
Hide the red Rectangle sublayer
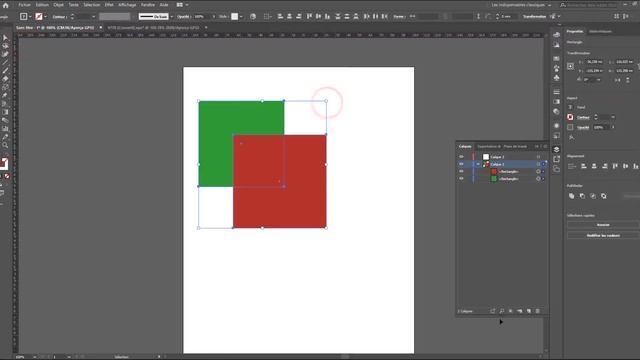(x=461, y=171)
